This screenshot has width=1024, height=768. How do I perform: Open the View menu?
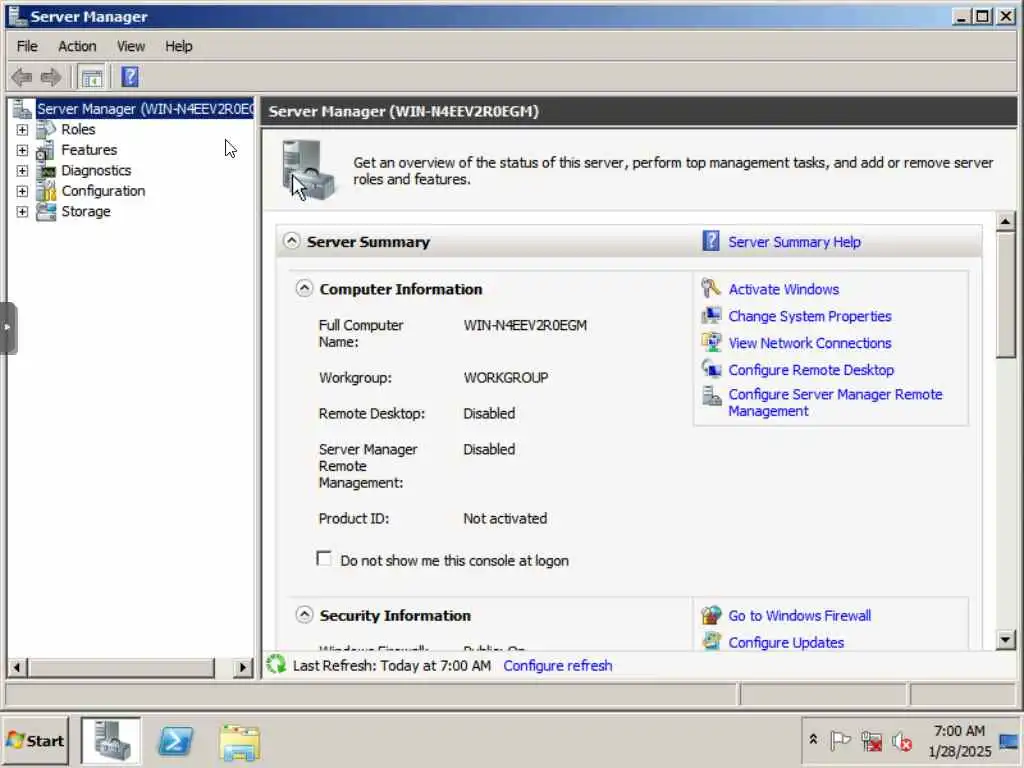(131, 46)
